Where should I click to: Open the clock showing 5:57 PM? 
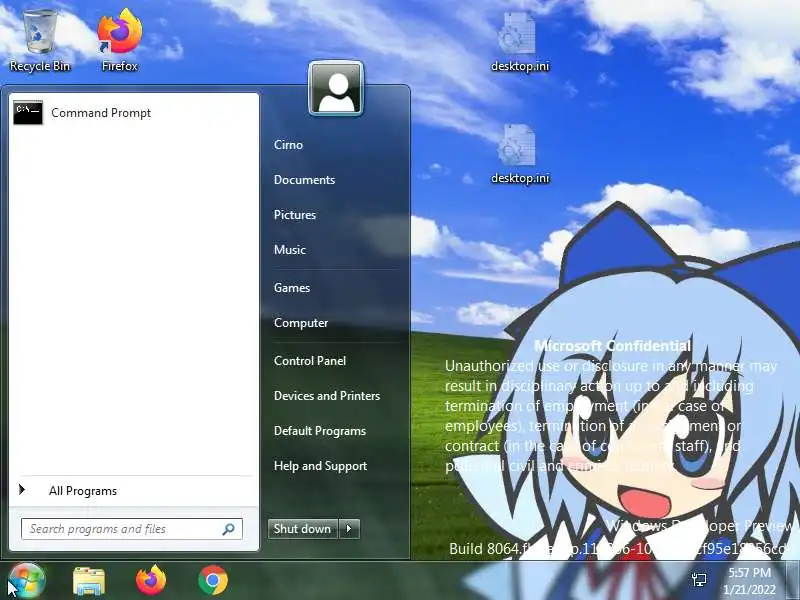click(x=749, y=581)
